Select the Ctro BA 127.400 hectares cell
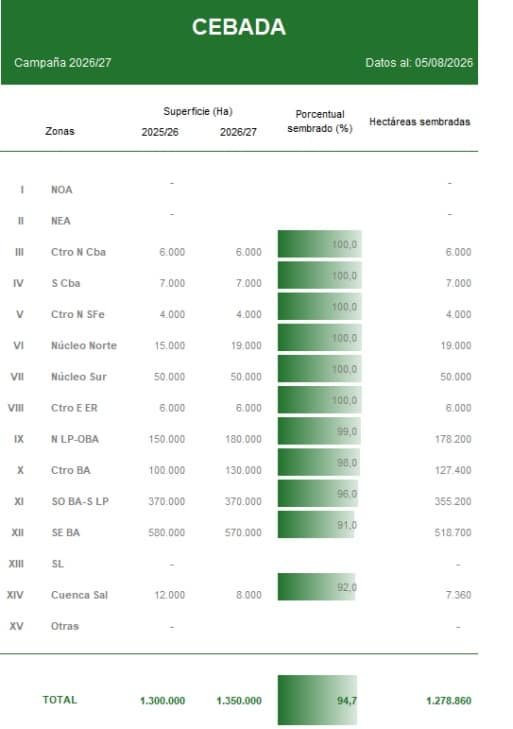 453,470
